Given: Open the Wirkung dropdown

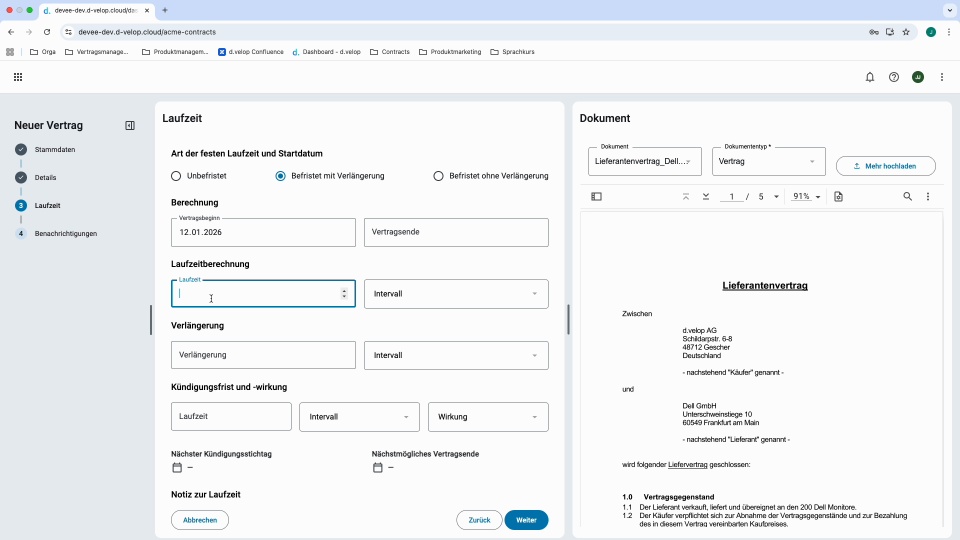Looking at the screenshot, I should (x=488, y=417).
